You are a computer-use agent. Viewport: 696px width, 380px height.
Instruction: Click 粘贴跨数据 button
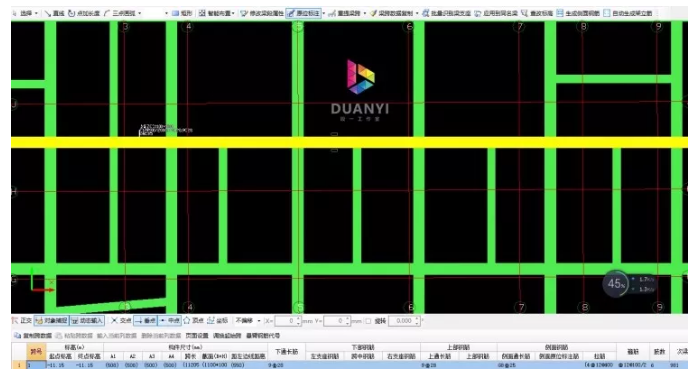click(75, 336)
